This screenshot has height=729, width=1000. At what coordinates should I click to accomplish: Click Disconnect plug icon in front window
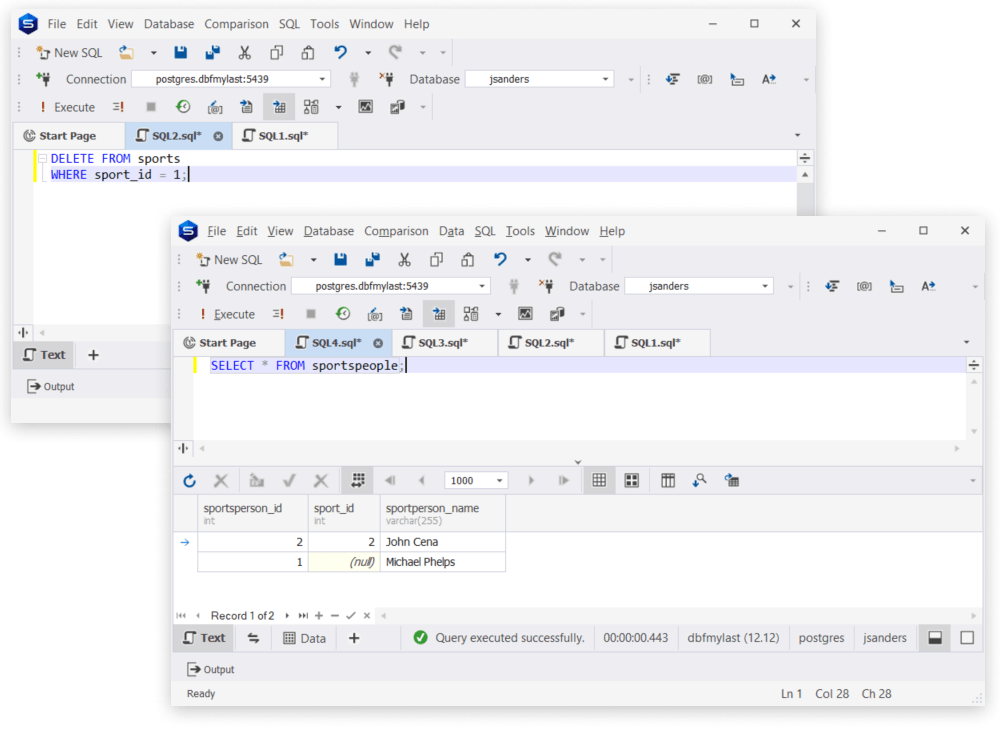(x=546, y=286)
